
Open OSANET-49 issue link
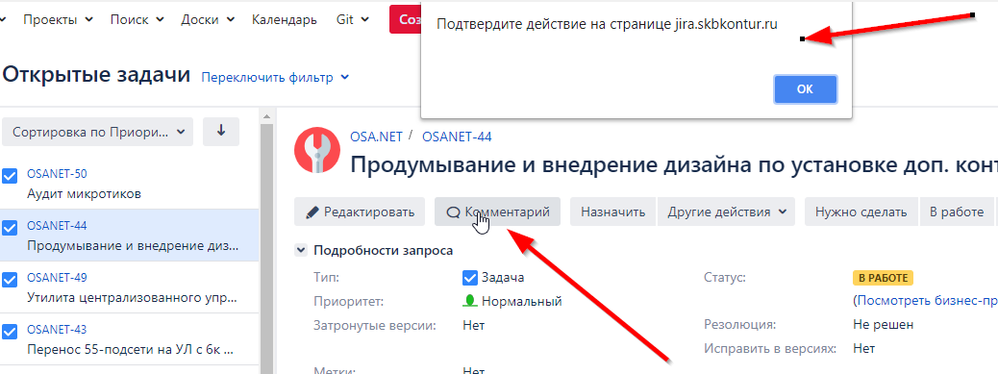pos(57,278)
